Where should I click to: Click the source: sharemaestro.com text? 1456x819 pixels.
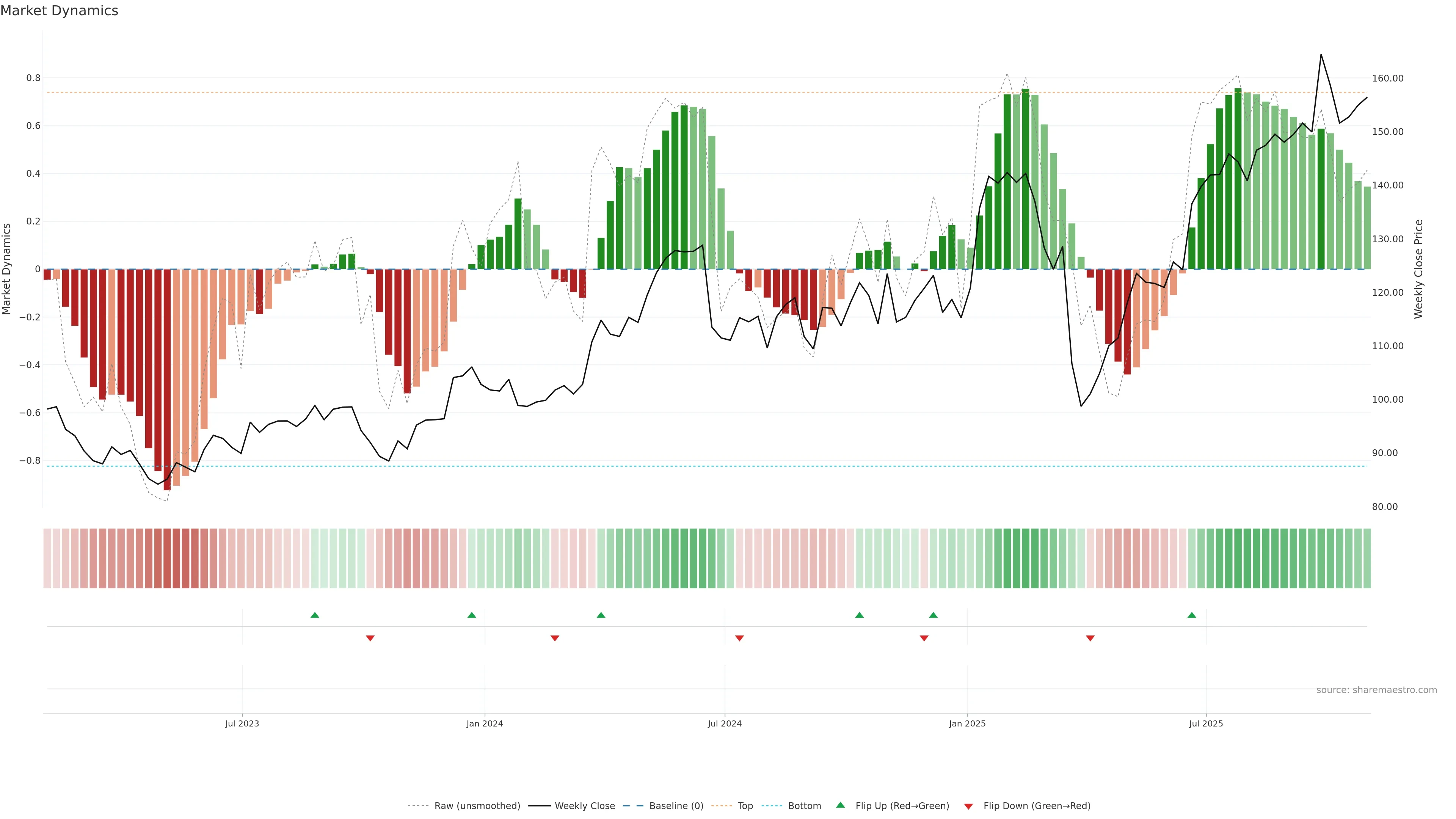coord(1376,690)
